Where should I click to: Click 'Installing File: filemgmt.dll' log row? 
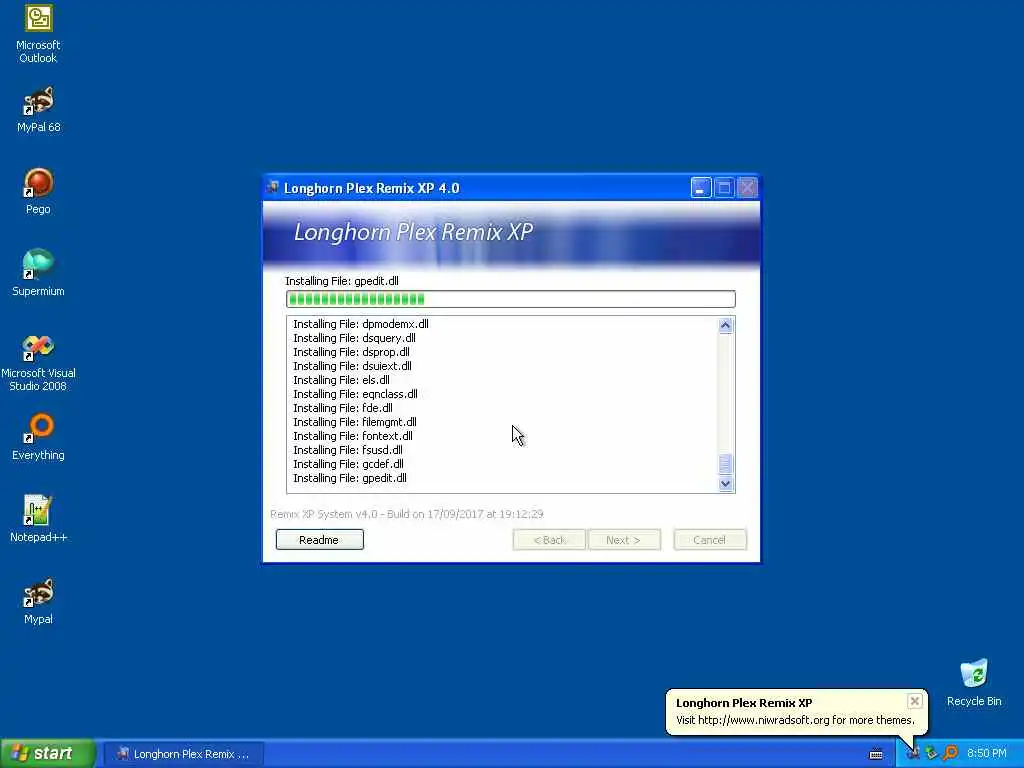tap(355, 422)
